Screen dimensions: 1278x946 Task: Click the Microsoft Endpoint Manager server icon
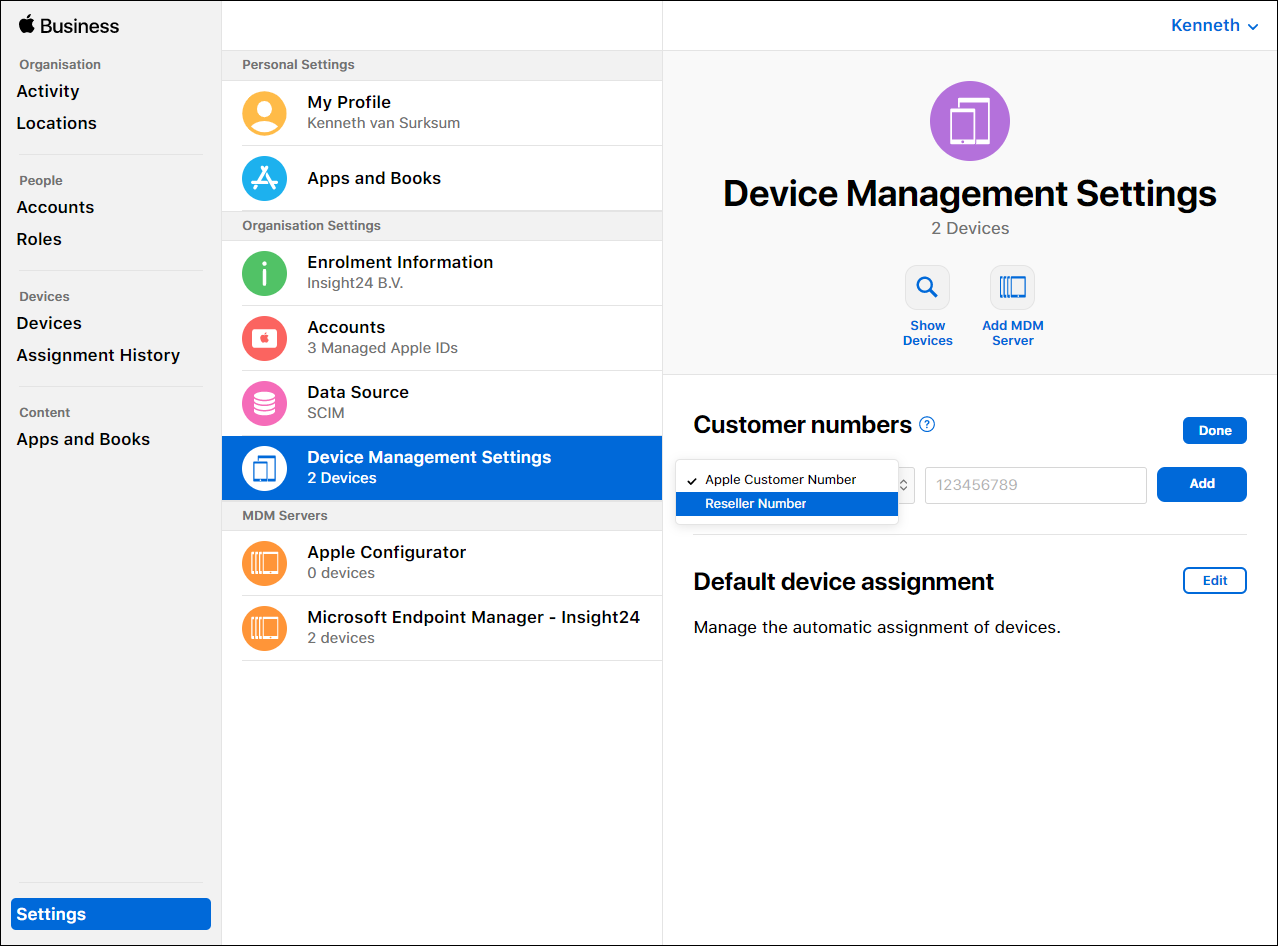tap(264, 628)
